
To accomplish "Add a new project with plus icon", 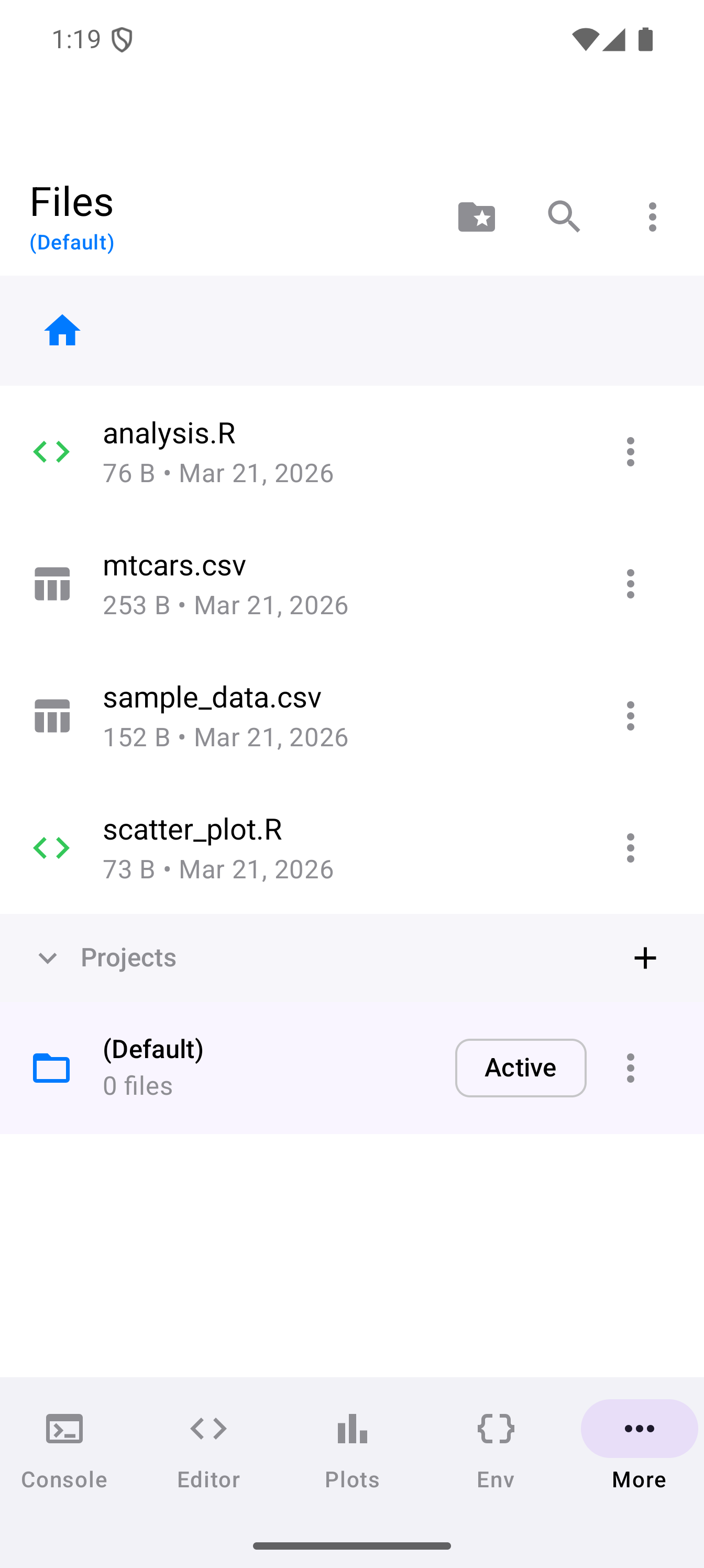I will pyautogui.click(x=645, y=958).
